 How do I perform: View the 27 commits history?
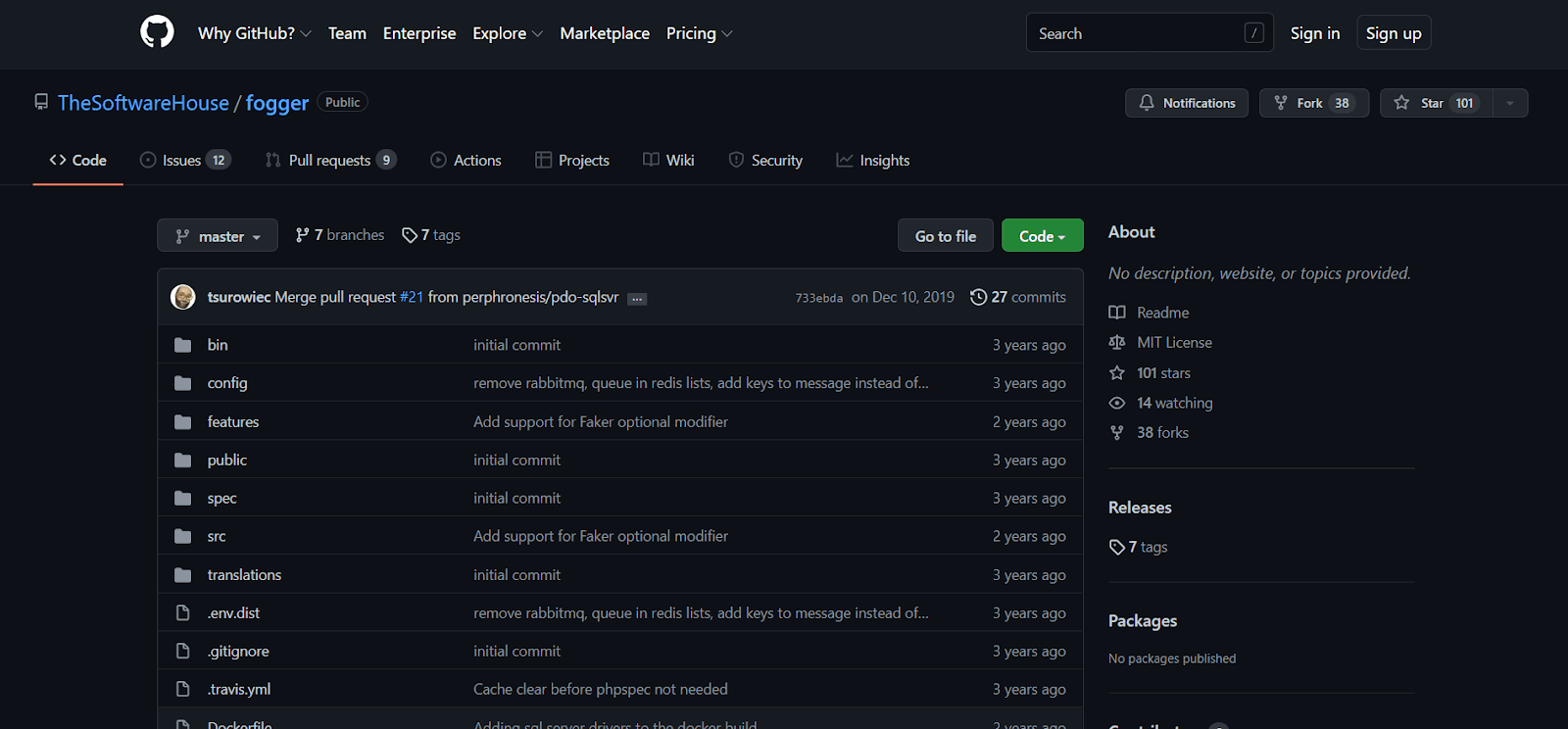click(1018, 297)
